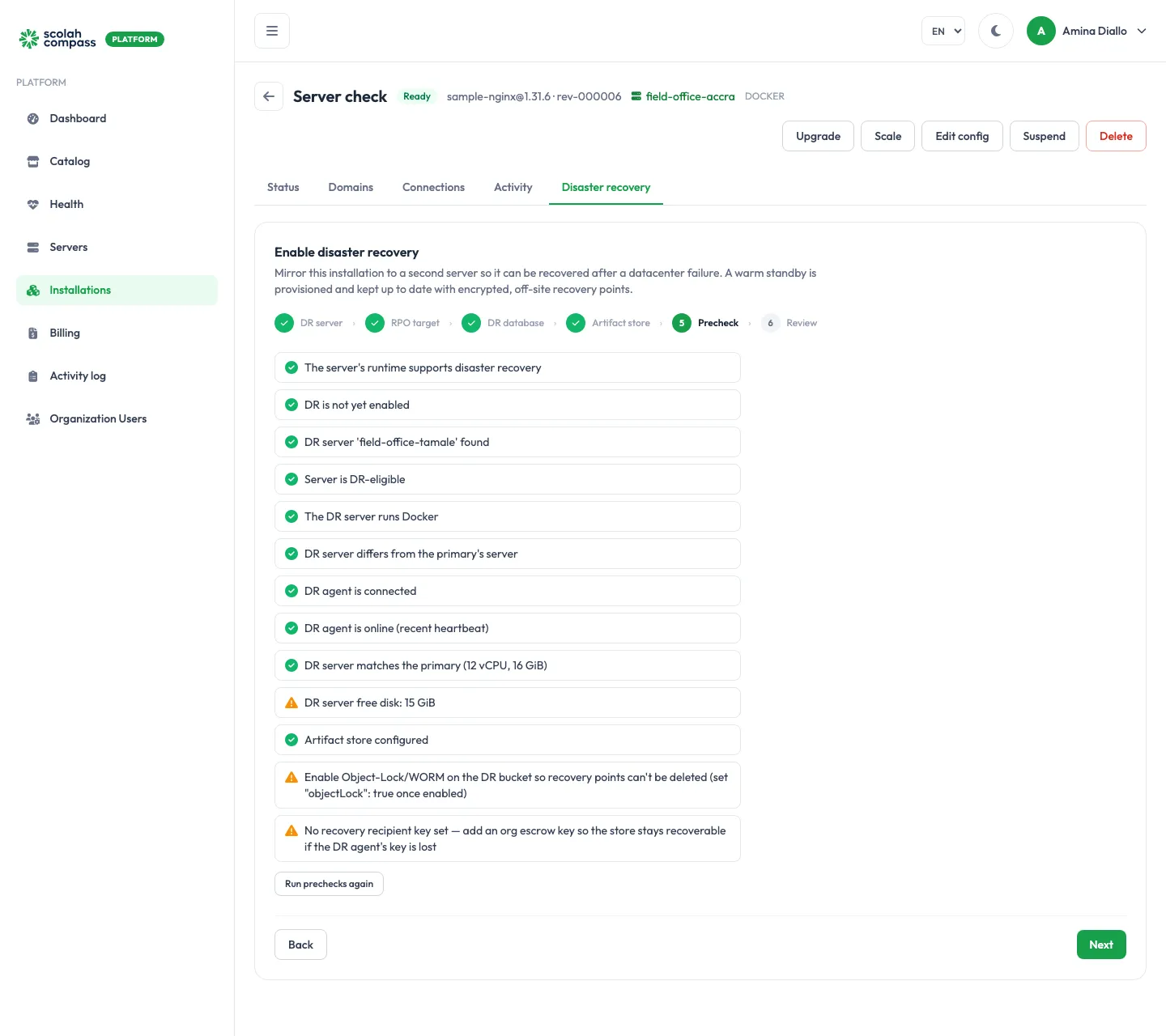Go to the RPO target wizard step
1166x1036 pixels.
click(x=402, y=323)
